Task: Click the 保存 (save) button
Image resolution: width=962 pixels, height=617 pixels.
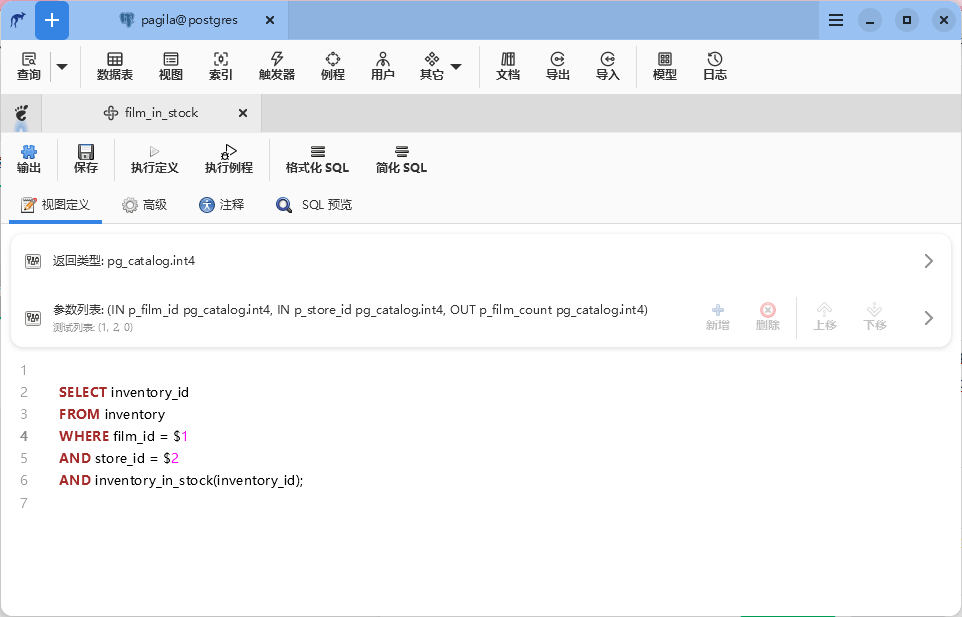Action: click(x=86, y=158)
